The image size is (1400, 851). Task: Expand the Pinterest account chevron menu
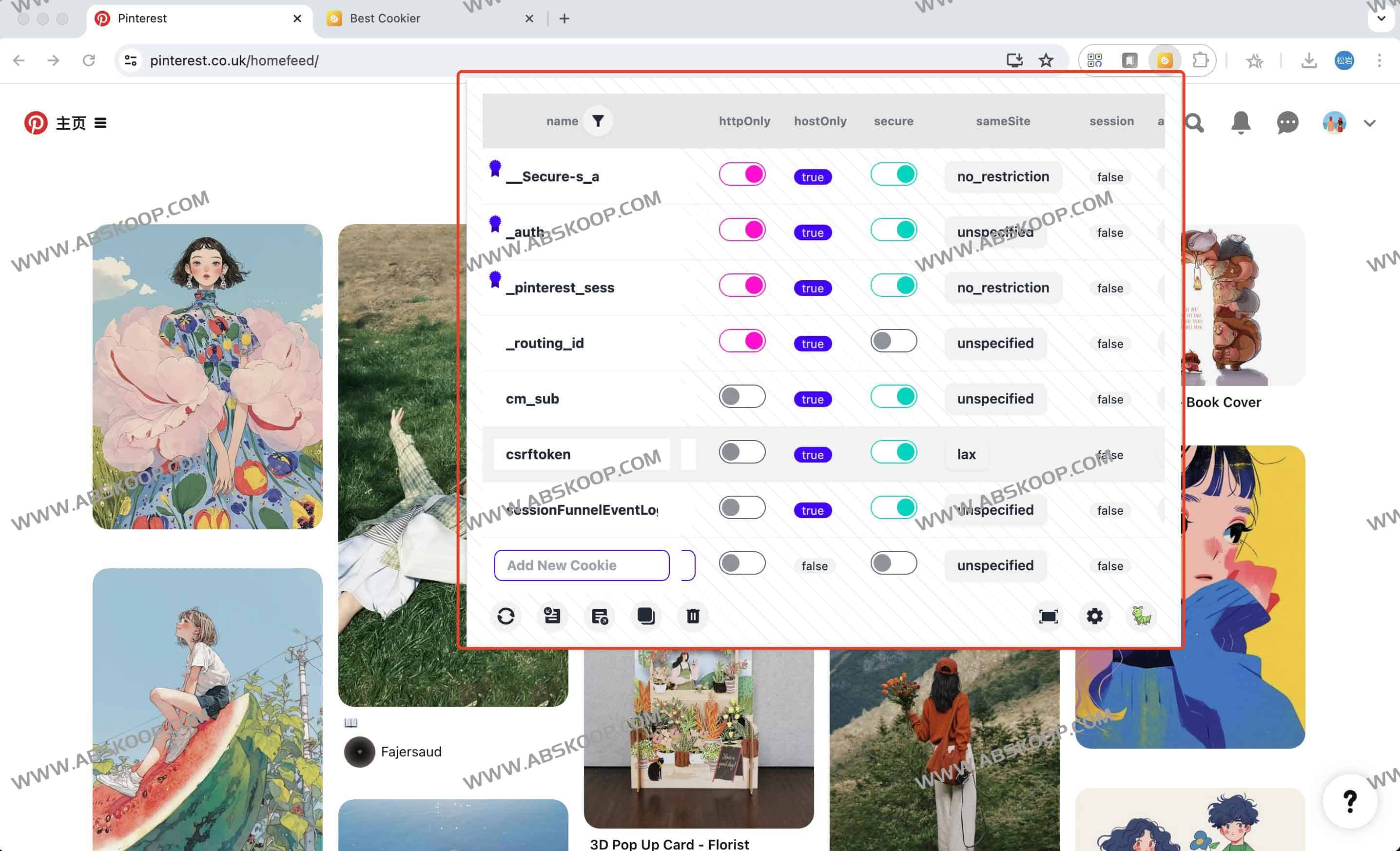click(1369, 123)
